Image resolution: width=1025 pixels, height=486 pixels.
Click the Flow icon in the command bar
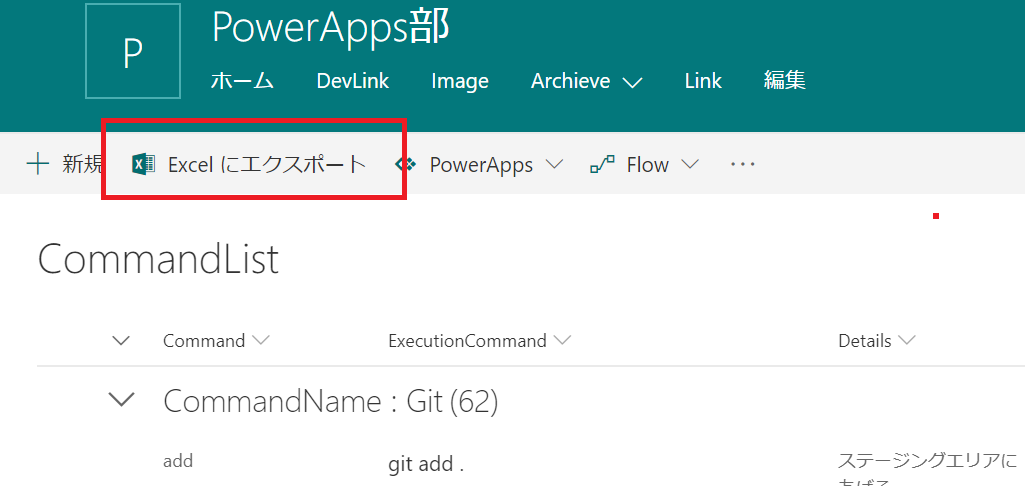pos(602,164)
